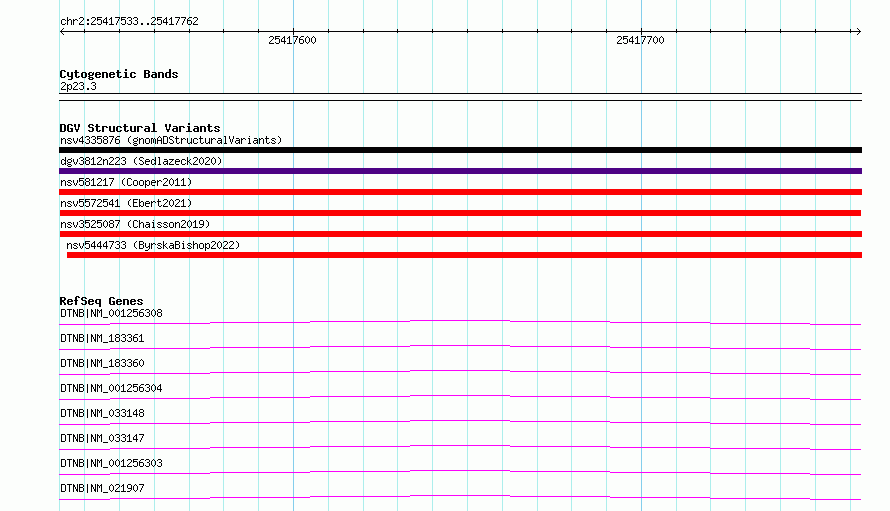Click the black nsv4335876 variant bar
Viewport: 890px width, 511px height.
(x=460, y=150)
